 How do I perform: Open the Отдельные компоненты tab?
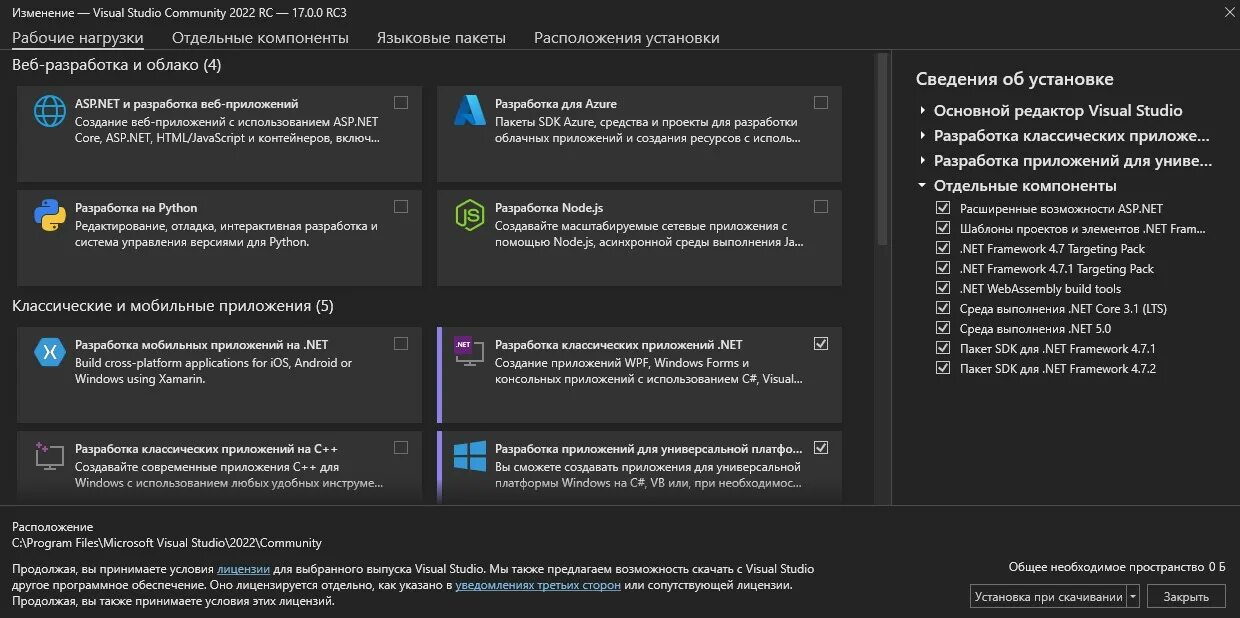click(260, 38)
